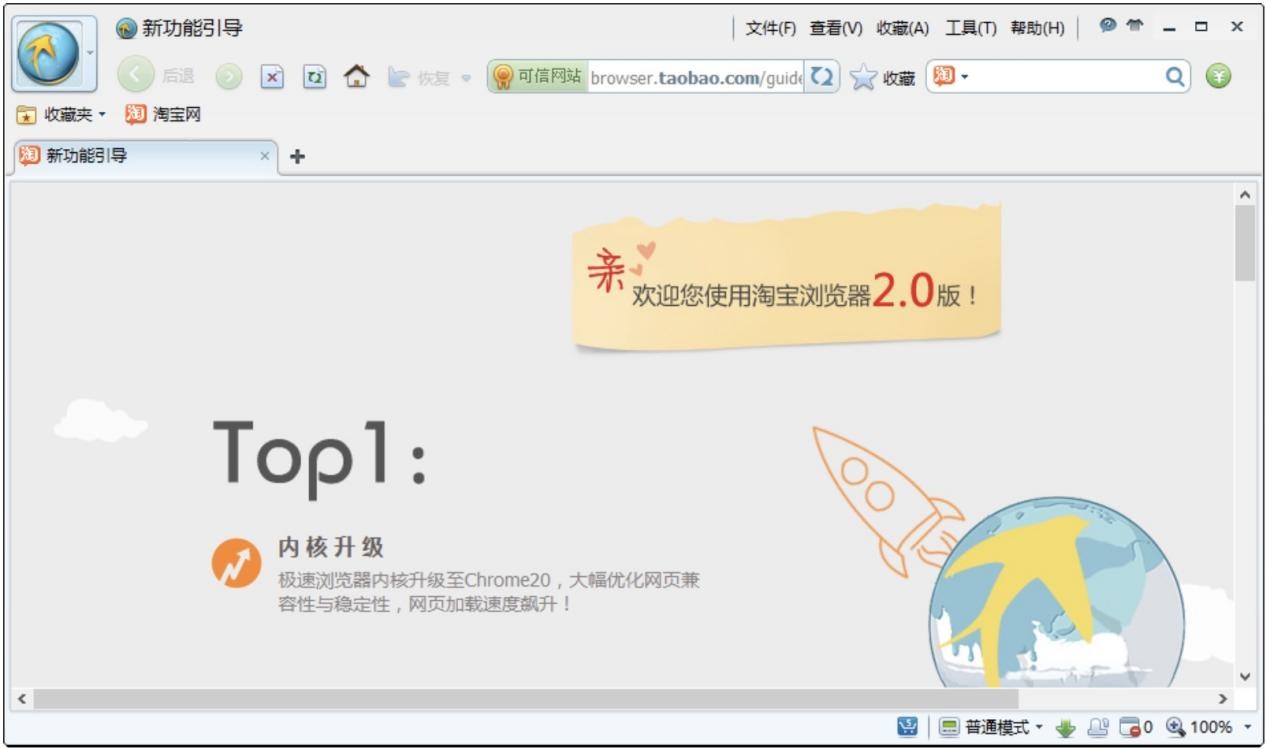Open the 文件(F) menu
Image resolution: width=1266 pixels, height=749 pixels.
771,28
